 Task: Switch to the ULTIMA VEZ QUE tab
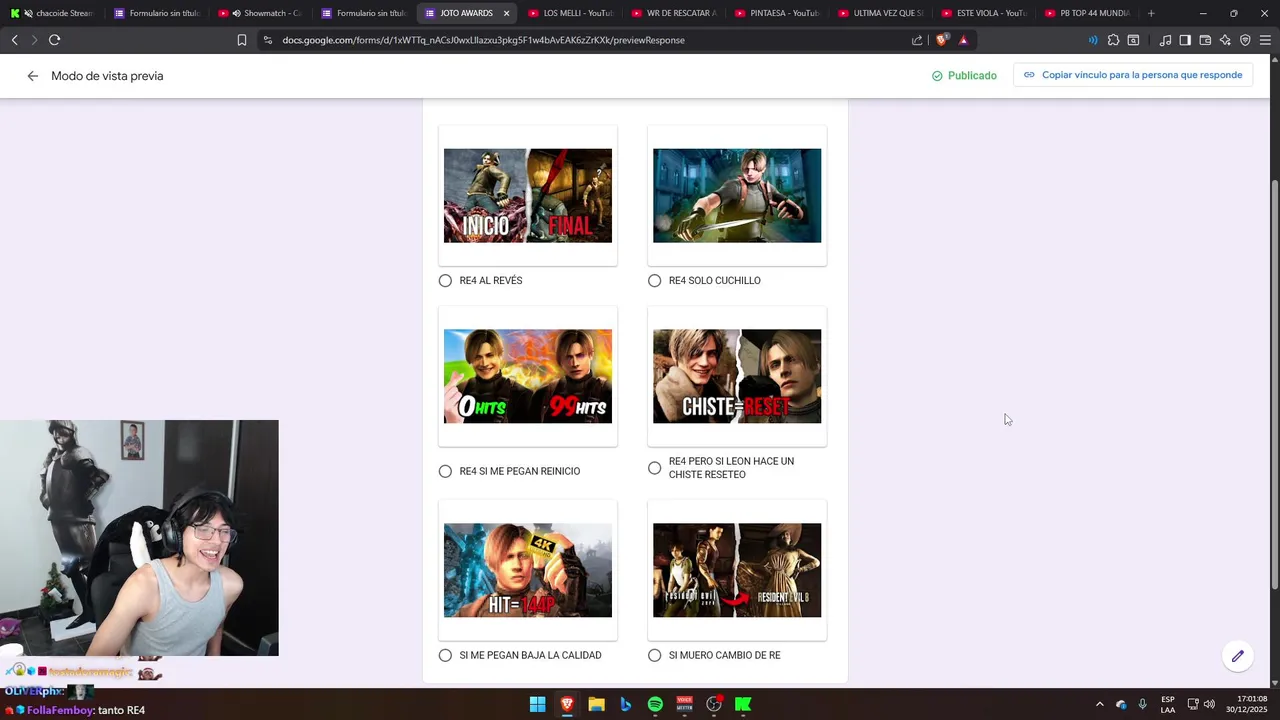(881, 13)
